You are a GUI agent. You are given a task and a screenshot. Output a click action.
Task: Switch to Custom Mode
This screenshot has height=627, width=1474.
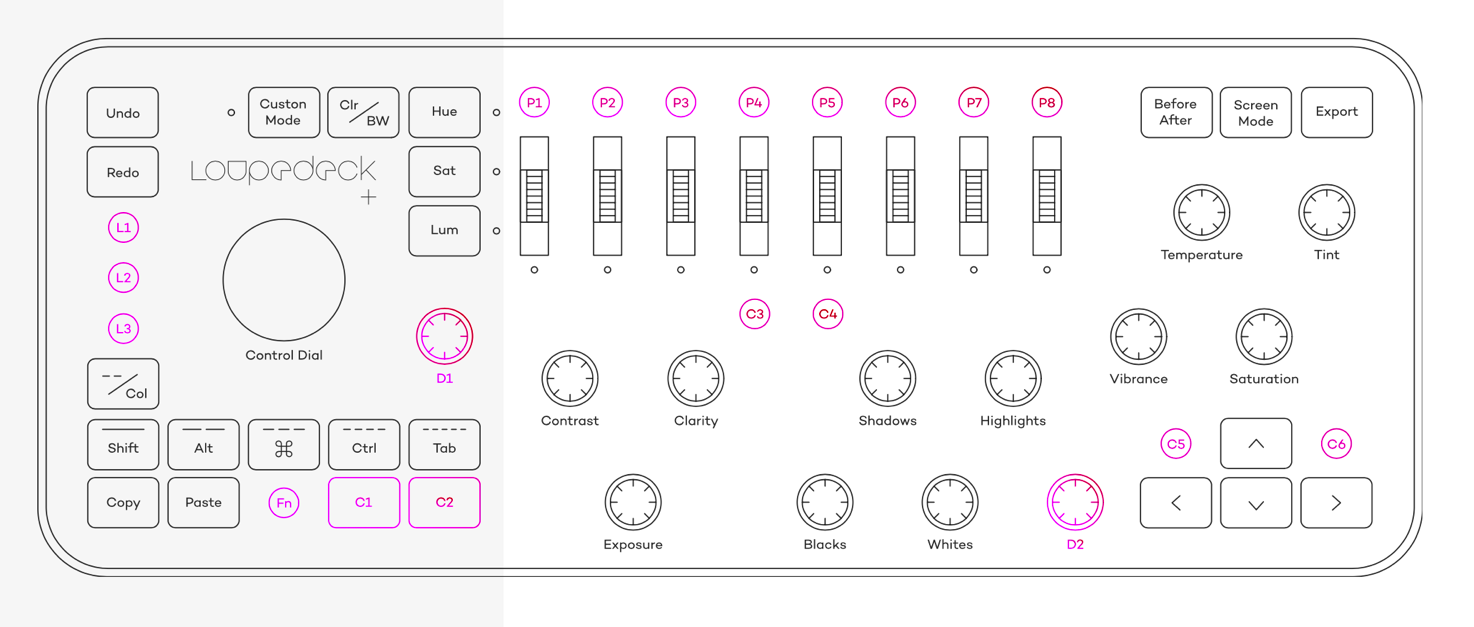pos(283,112)
